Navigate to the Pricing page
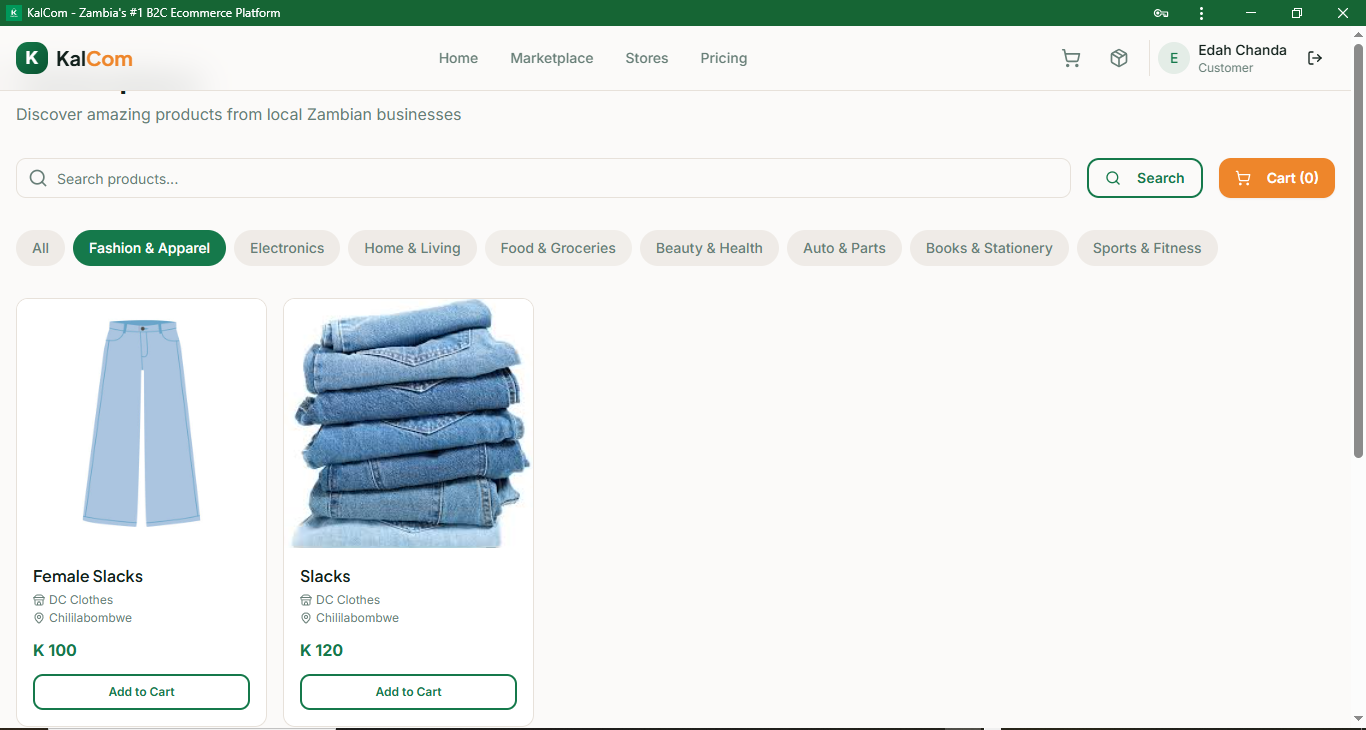Image resolution: width=1366 pixels, height=730 pixels. tap(723, 59)
